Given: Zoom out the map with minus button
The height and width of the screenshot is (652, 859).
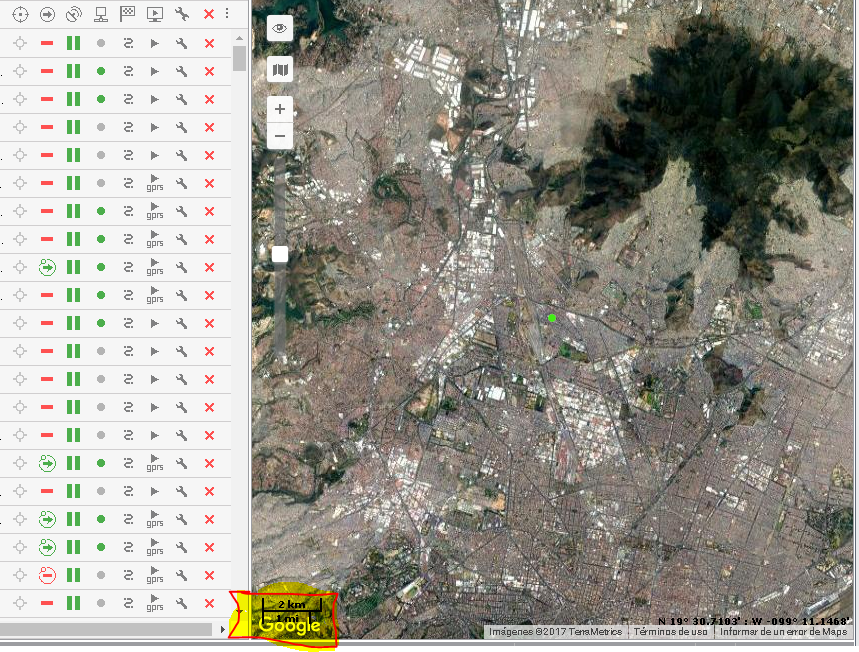Looking at the screenshot, I should (280, 136).
